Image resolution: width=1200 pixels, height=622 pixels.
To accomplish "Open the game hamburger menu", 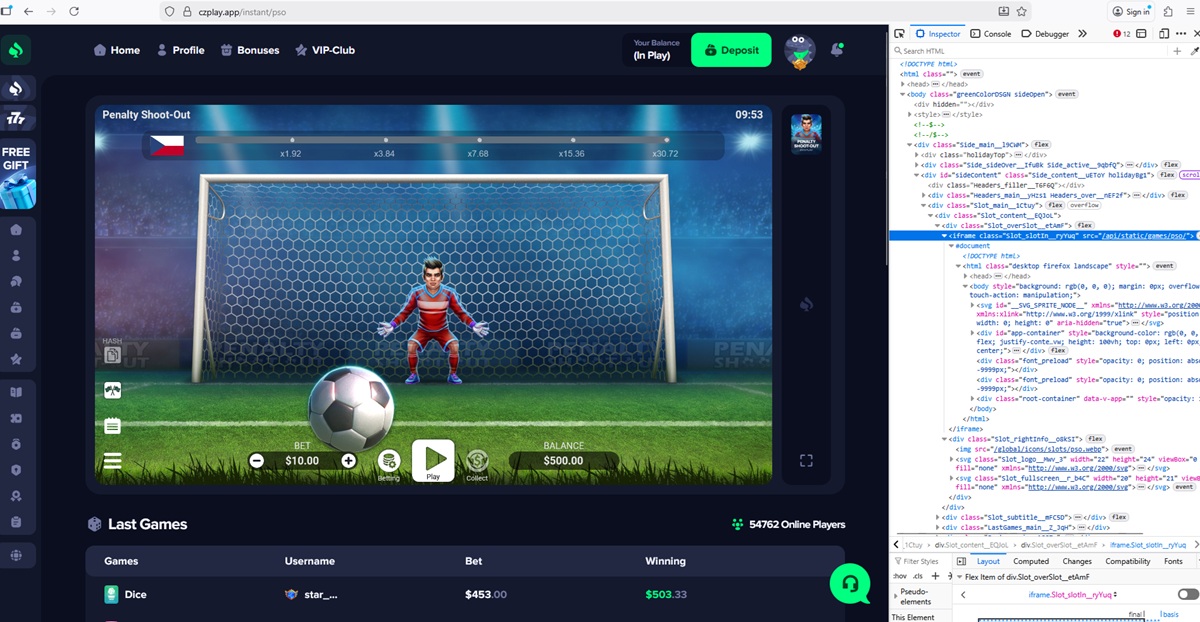I will click(112, 461).
